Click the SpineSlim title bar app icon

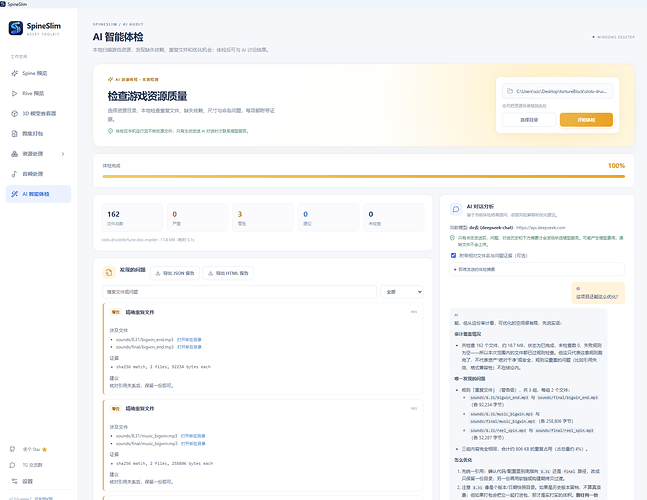click(x=3, y=4)
